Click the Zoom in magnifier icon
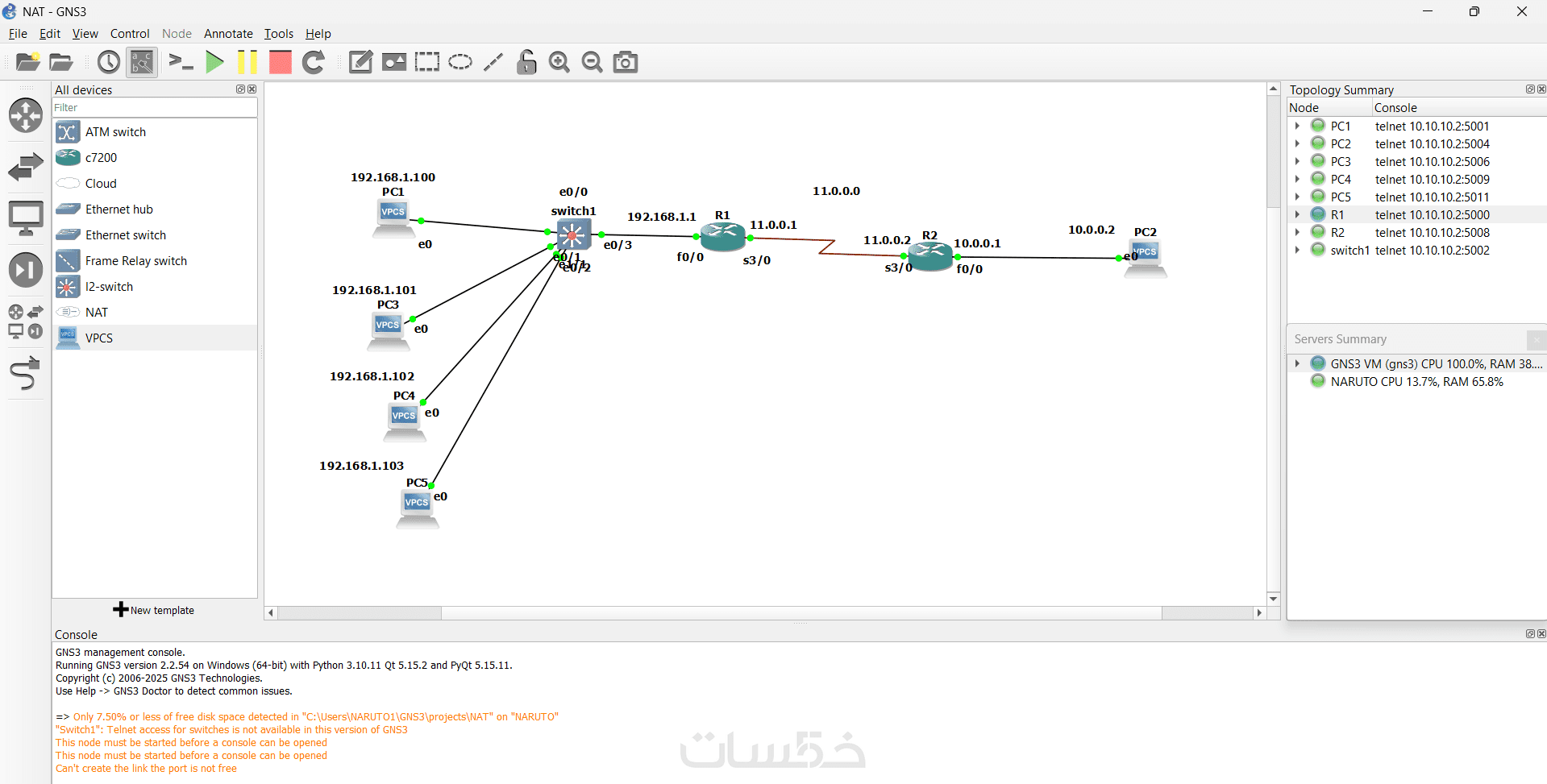 [559, 62]
